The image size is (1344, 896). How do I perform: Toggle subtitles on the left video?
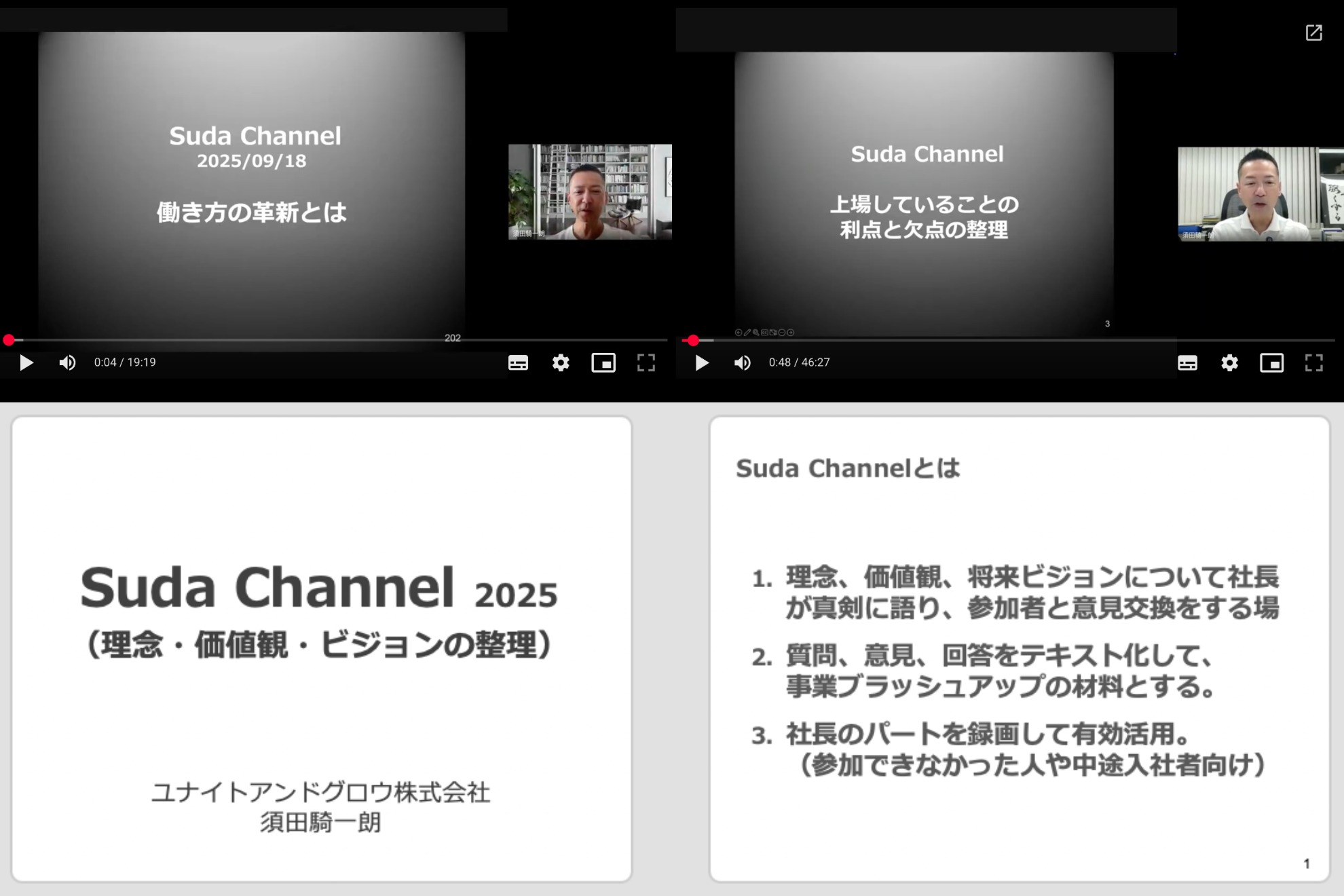point(518,362)
